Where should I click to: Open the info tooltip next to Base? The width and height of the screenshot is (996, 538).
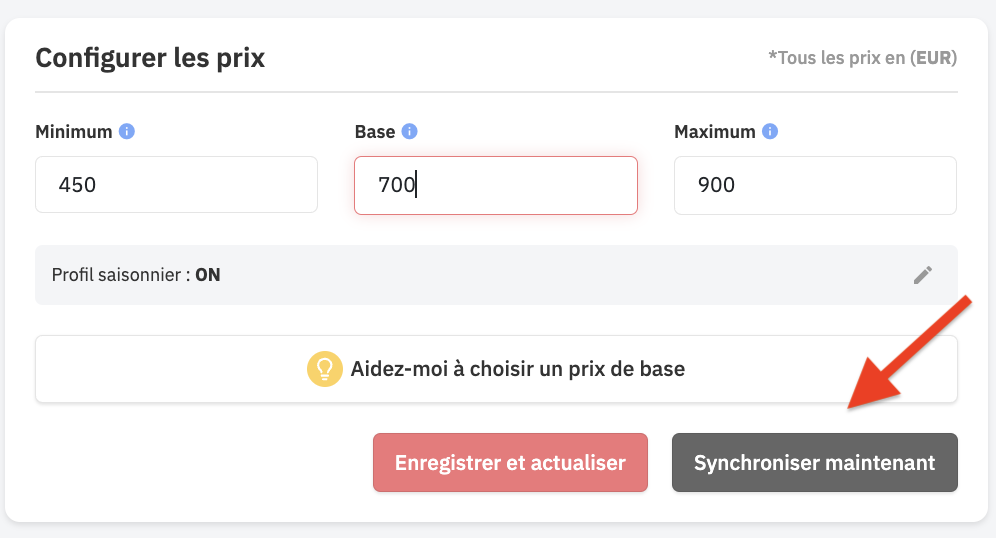(x=410, y=131)
